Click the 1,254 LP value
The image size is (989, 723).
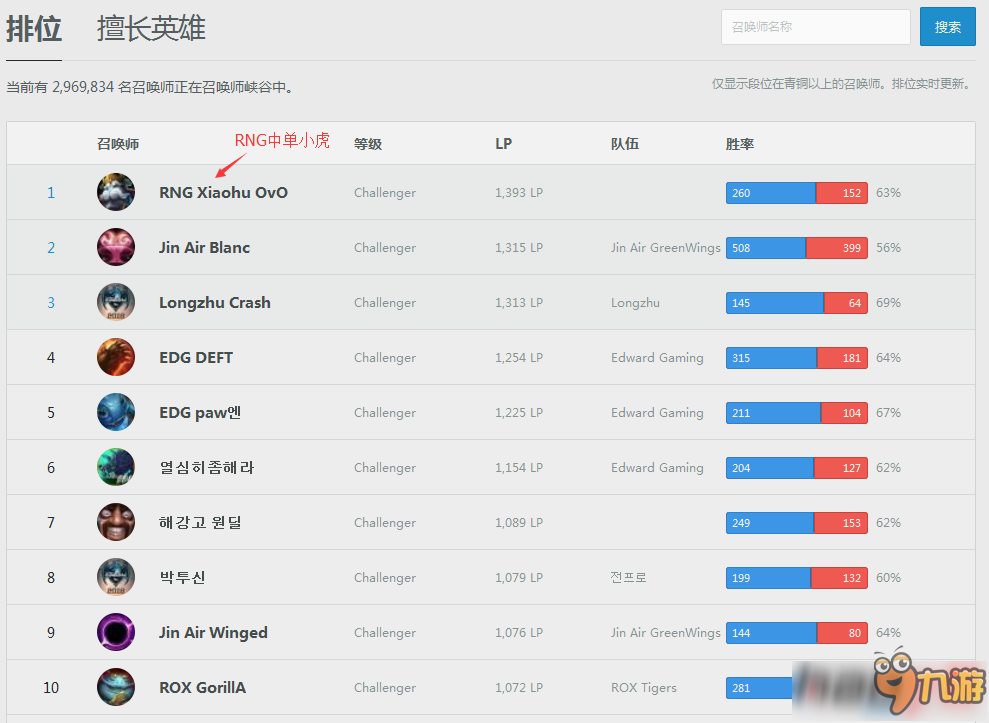pos(519,358)
